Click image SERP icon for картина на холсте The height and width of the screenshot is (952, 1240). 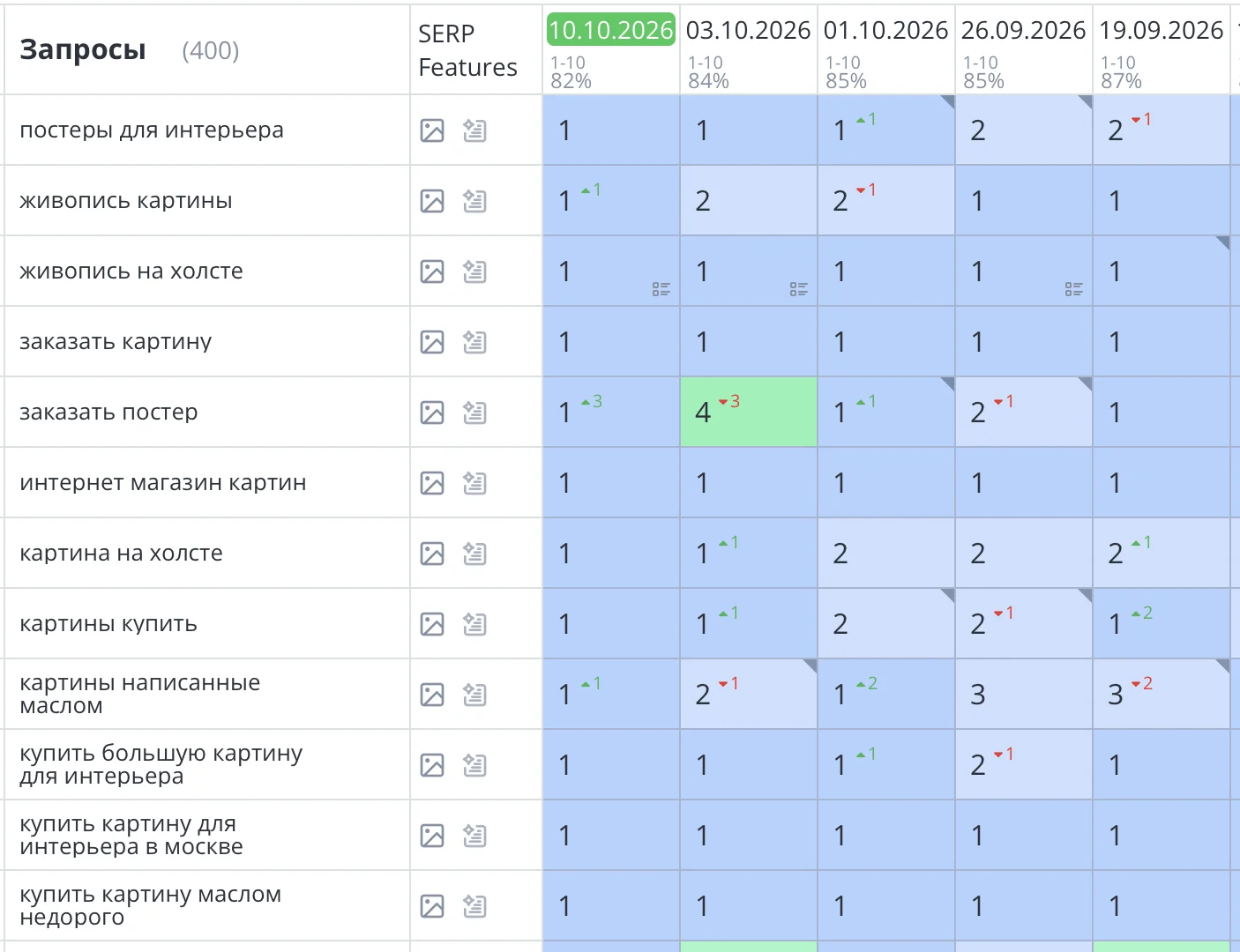click(x=432, y=554)
